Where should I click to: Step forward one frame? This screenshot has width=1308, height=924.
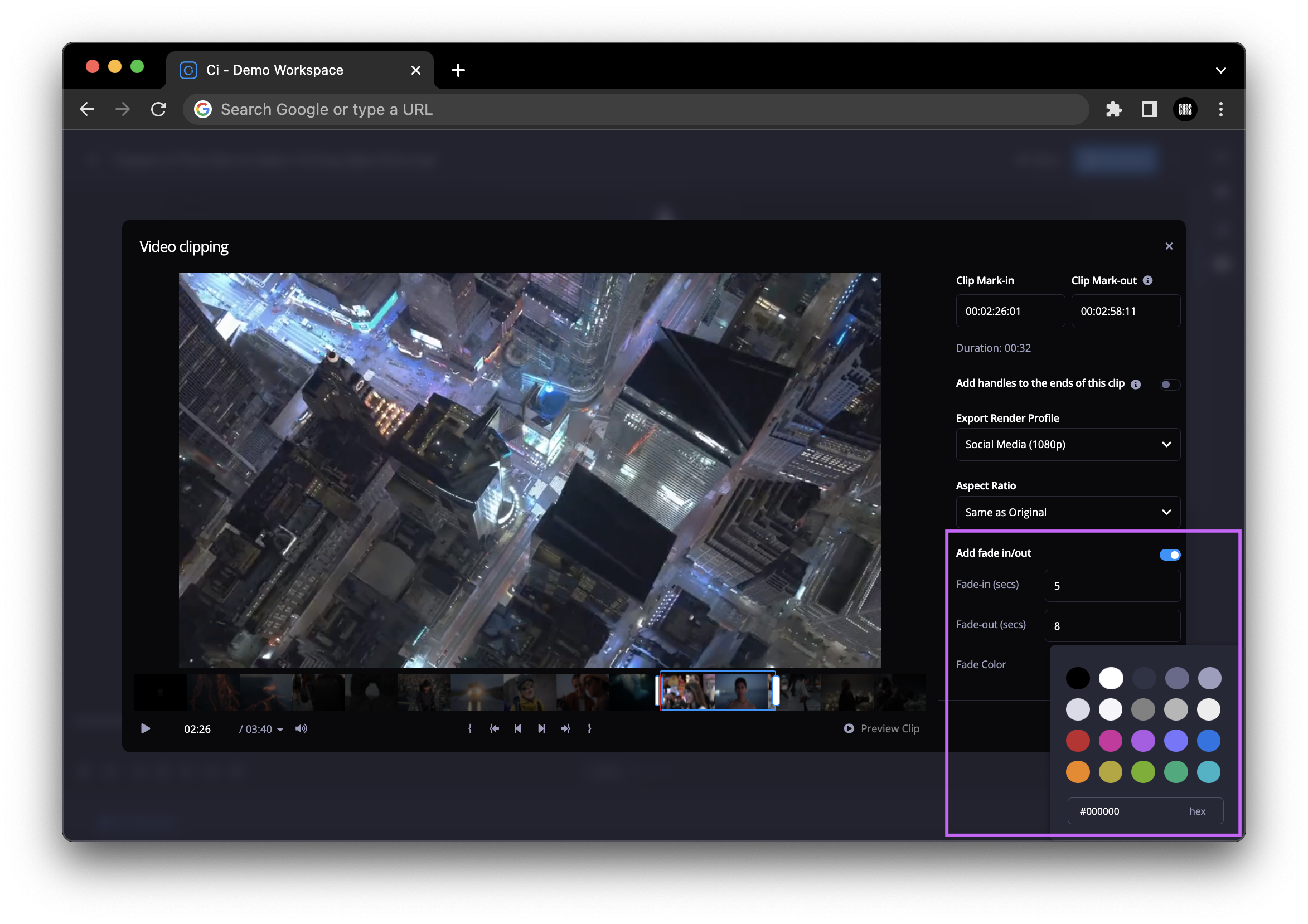click(542, 729)
